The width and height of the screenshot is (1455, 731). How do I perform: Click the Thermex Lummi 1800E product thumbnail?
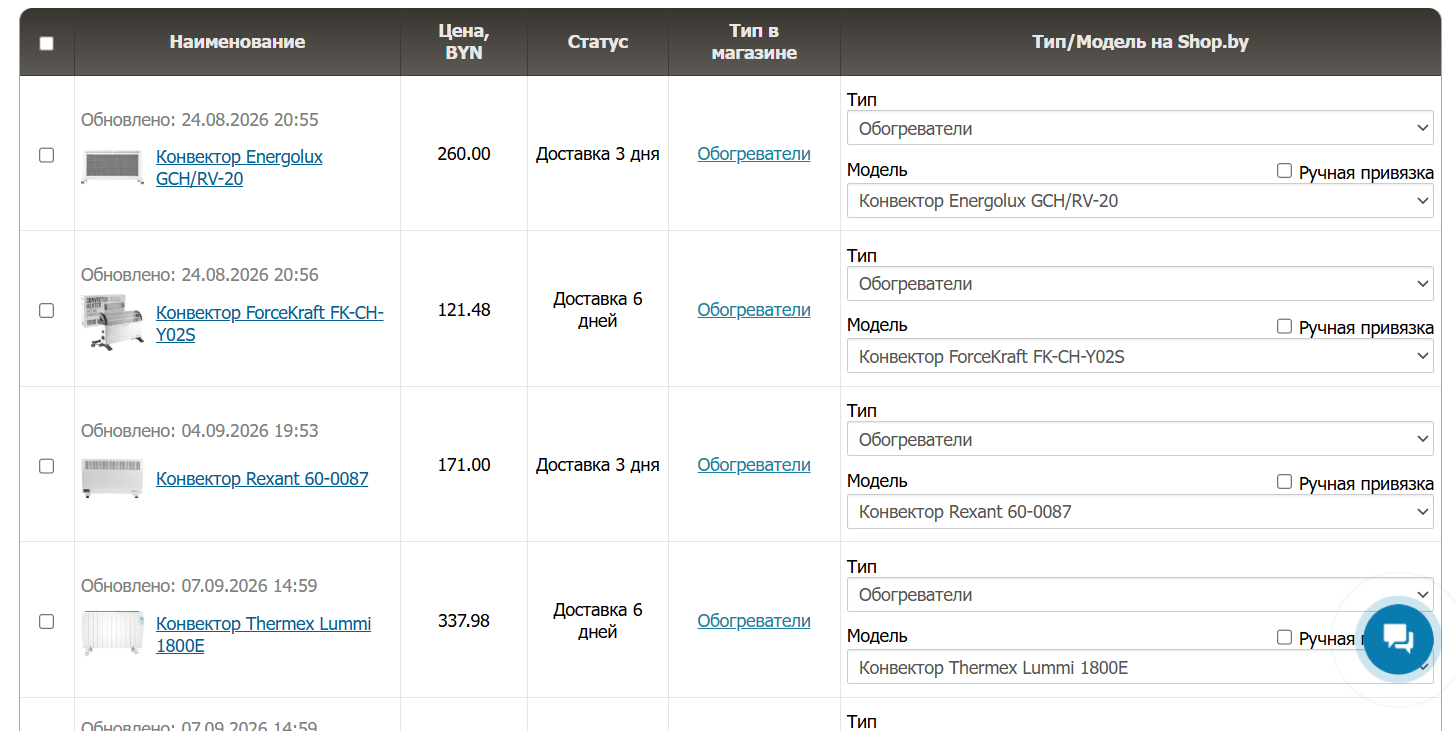click(112, 633)
